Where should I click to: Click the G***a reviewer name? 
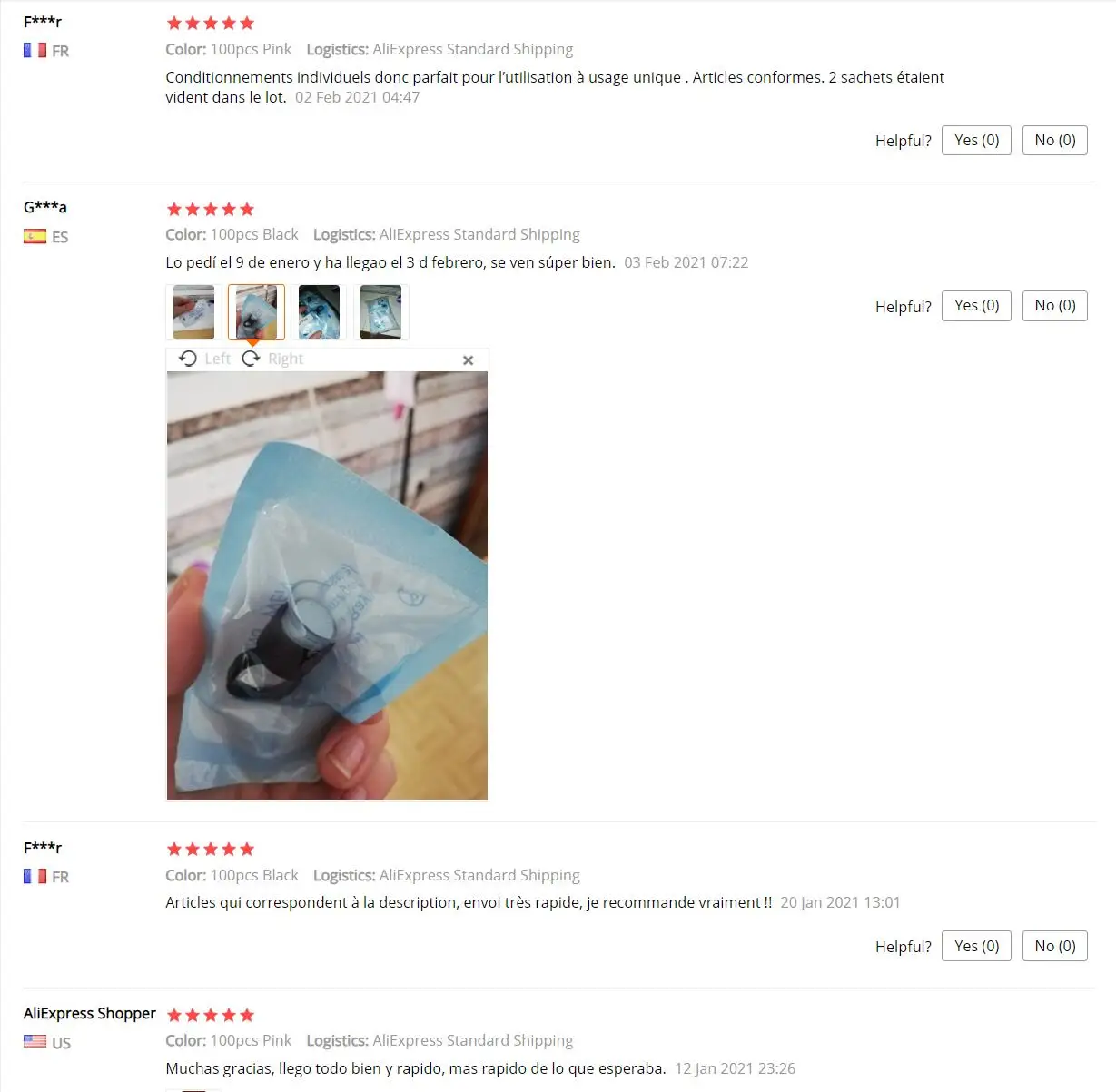(45, 207)
